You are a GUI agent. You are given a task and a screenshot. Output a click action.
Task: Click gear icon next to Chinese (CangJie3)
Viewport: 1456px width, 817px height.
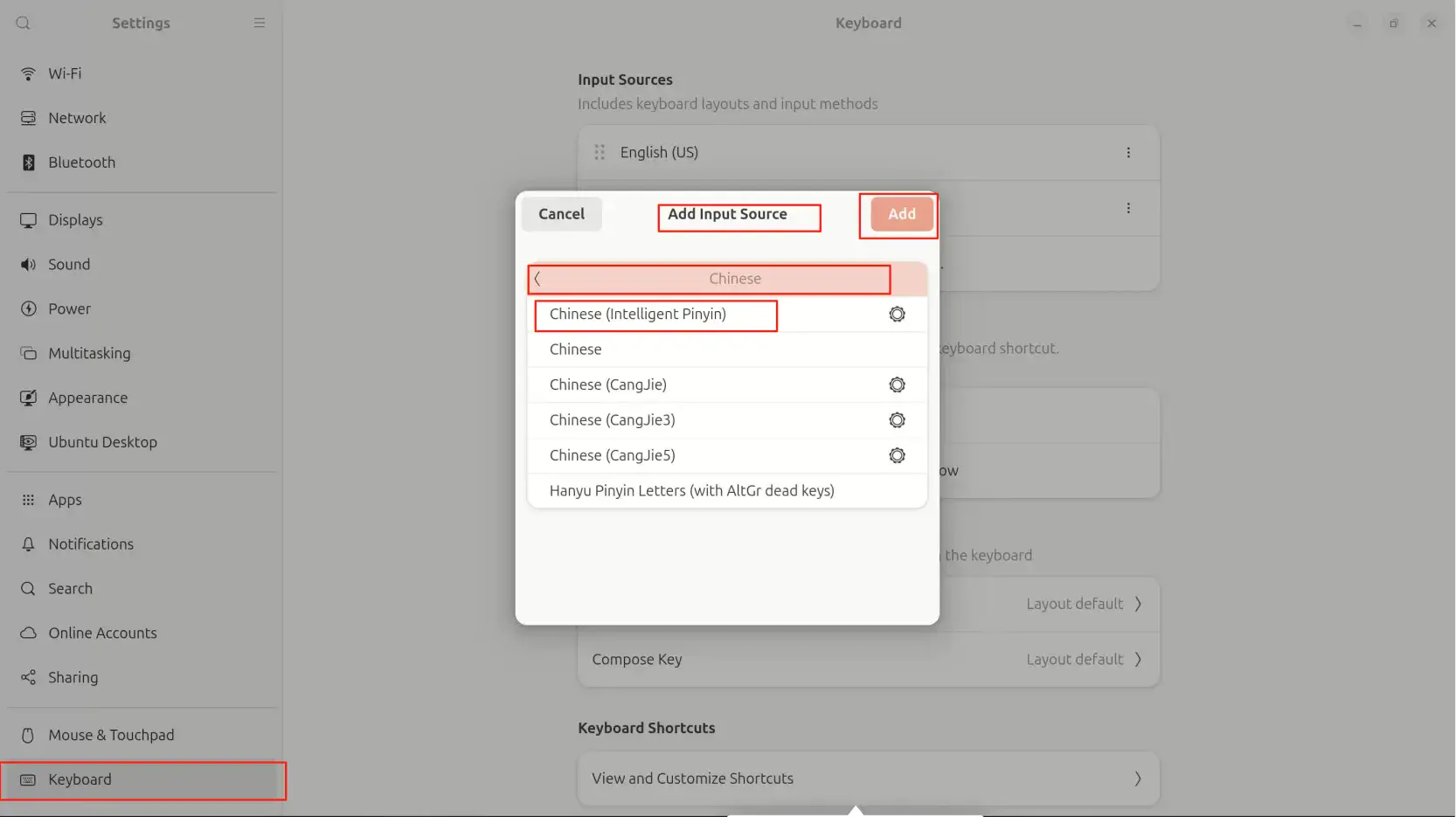[897, 420]
